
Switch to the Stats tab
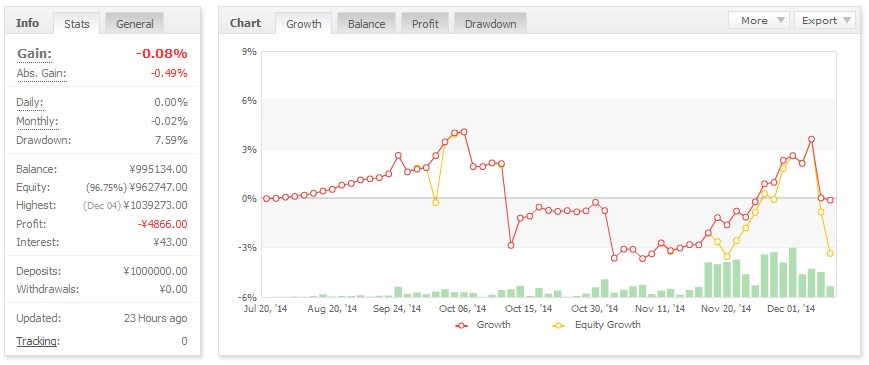pos(77,24)
